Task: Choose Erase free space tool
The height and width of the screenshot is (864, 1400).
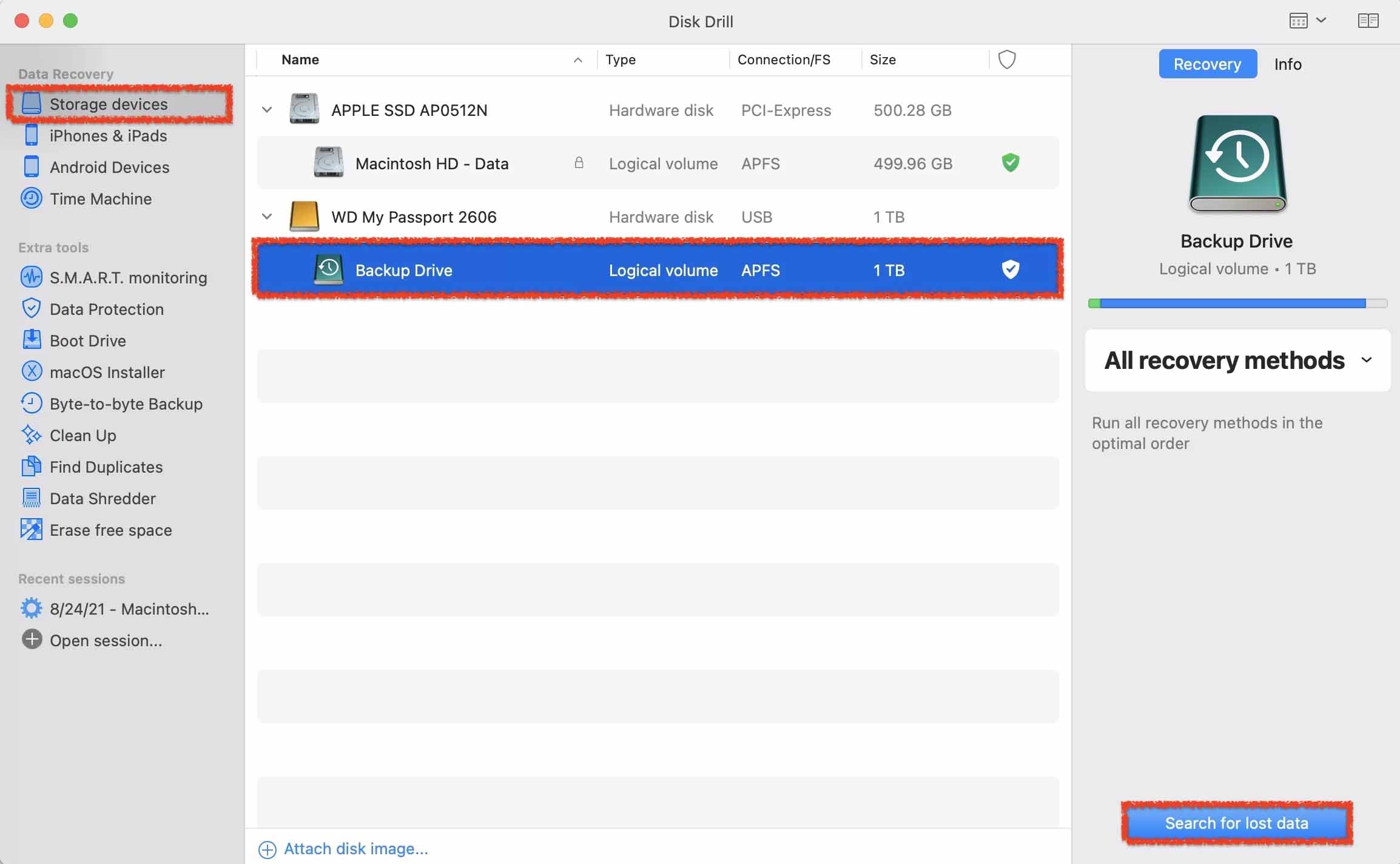Action: pos(97,530)
